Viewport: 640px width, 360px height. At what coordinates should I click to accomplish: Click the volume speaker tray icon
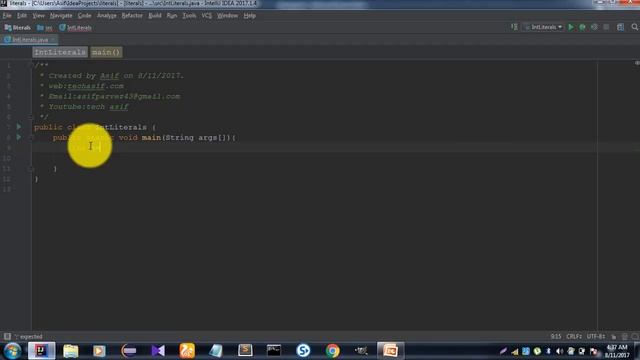pyautogui.click(x=559, y=351)
